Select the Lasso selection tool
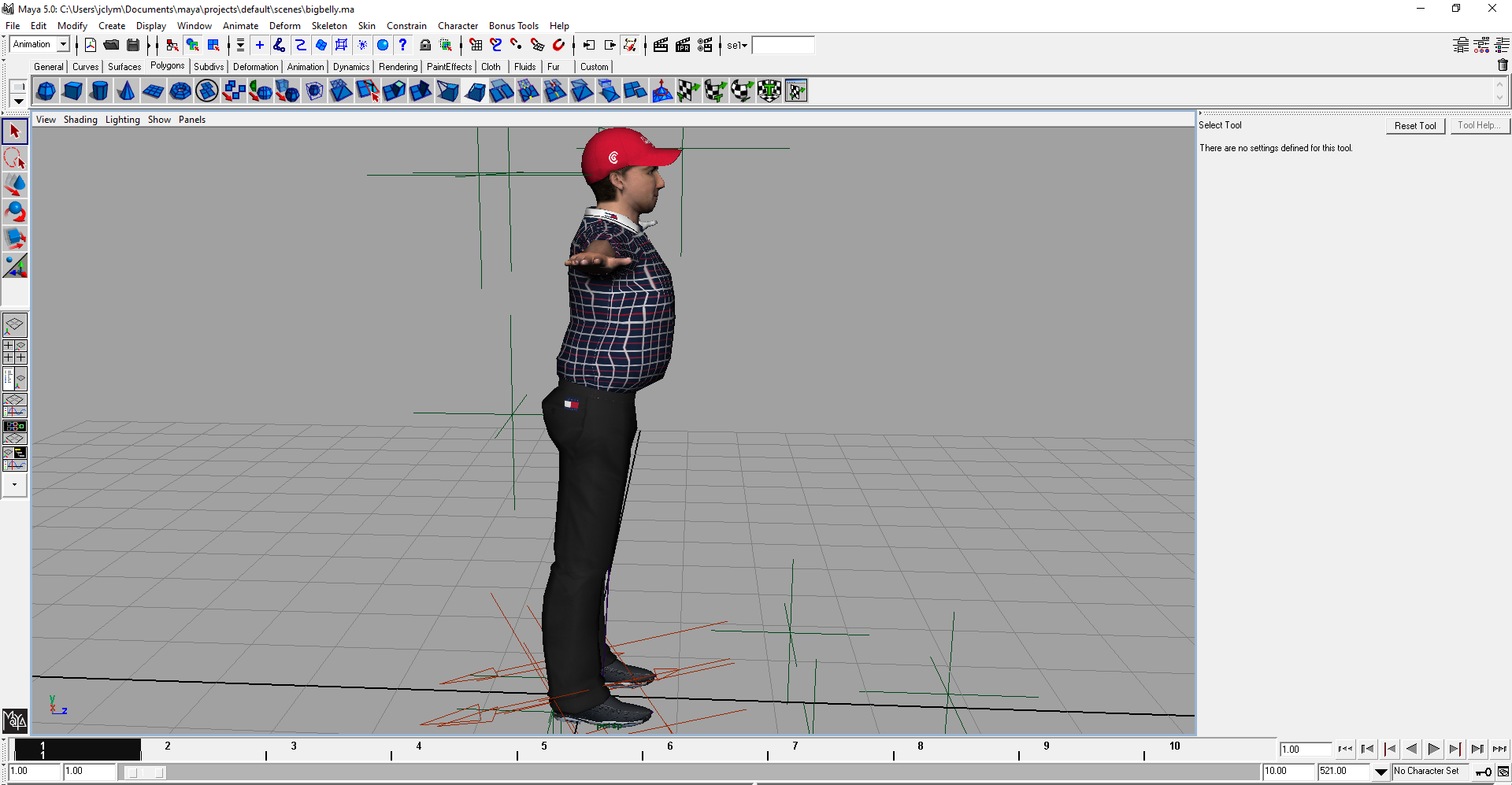Screen dimensions: 1512x785 coord(14,158)
